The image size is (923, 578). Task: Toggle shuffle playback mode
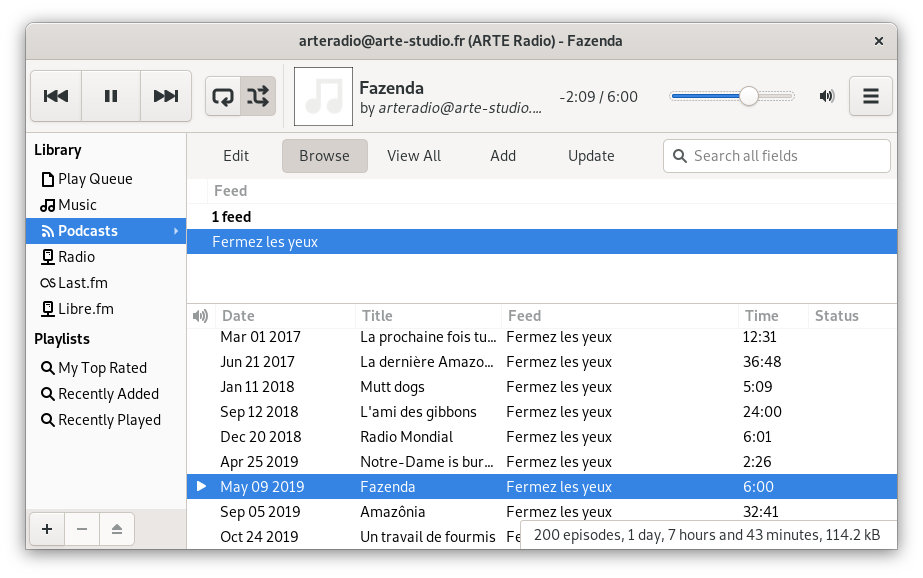click(x=258, y=96)
